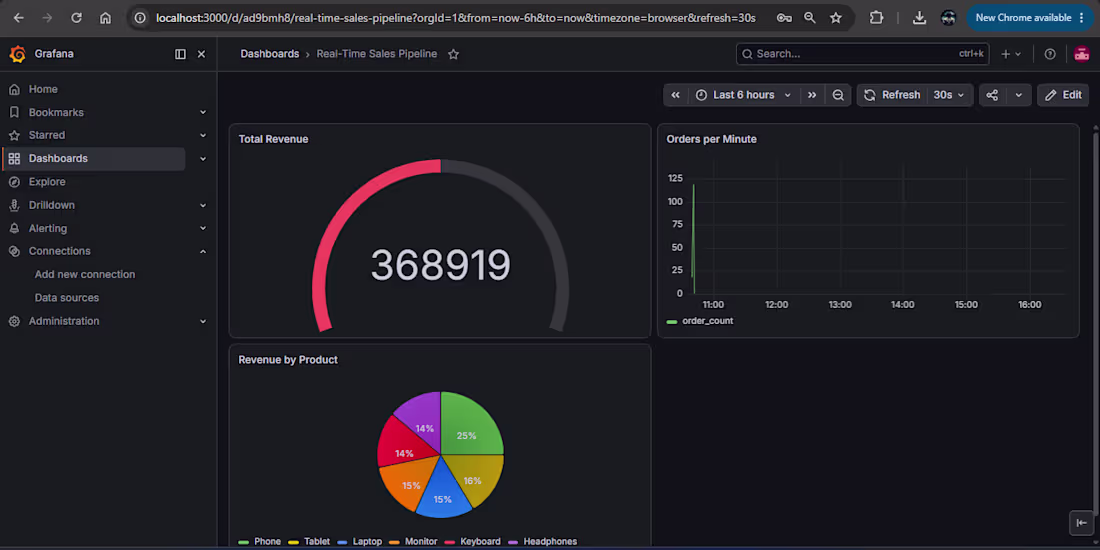Toggle Tablet legend series
This screenshot has width=1100, height=550.
pyautogui.click(x=316, y=542)
